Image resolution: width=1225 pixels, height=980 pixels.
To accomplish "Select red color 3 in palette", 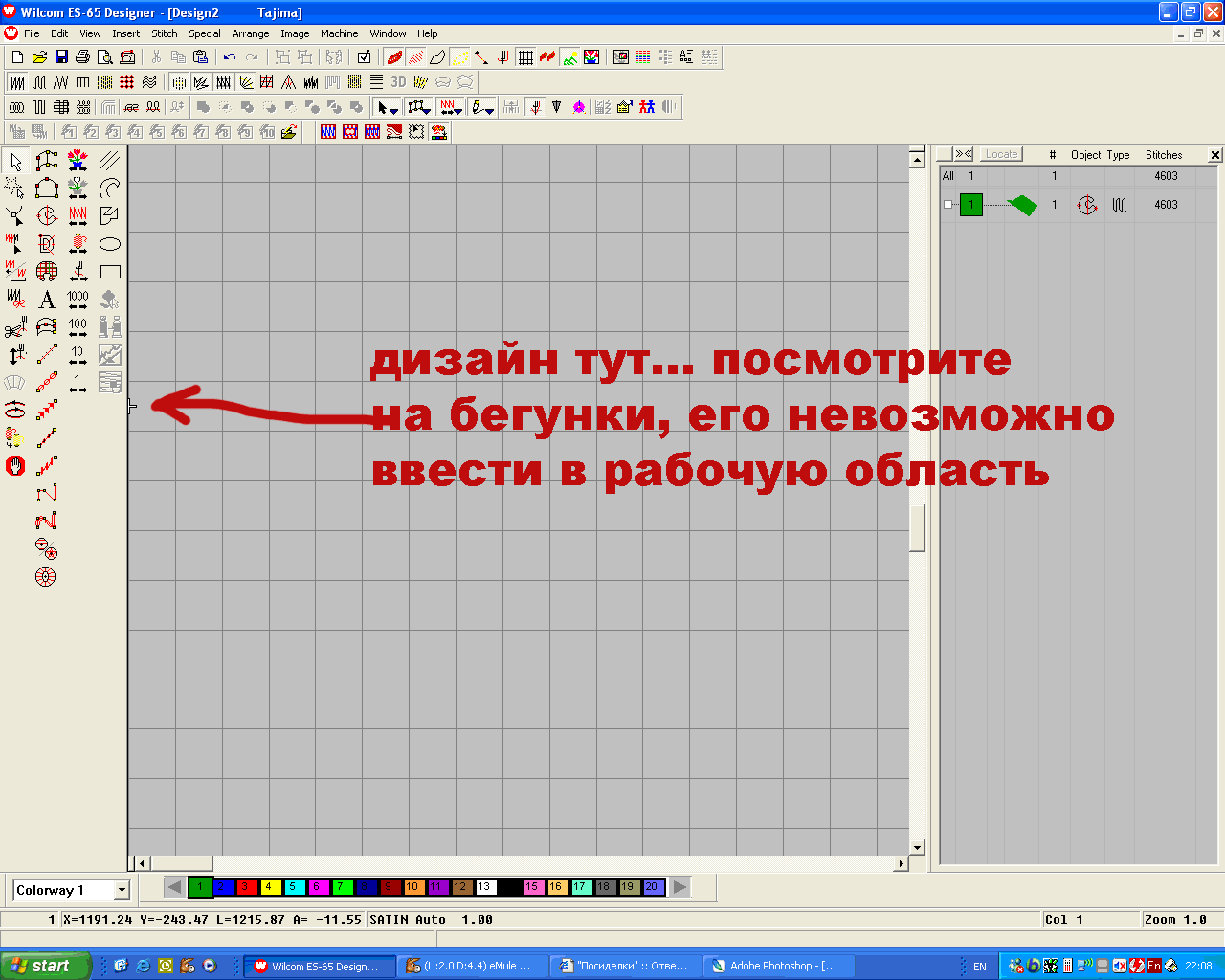I will (x=246, y=887).
